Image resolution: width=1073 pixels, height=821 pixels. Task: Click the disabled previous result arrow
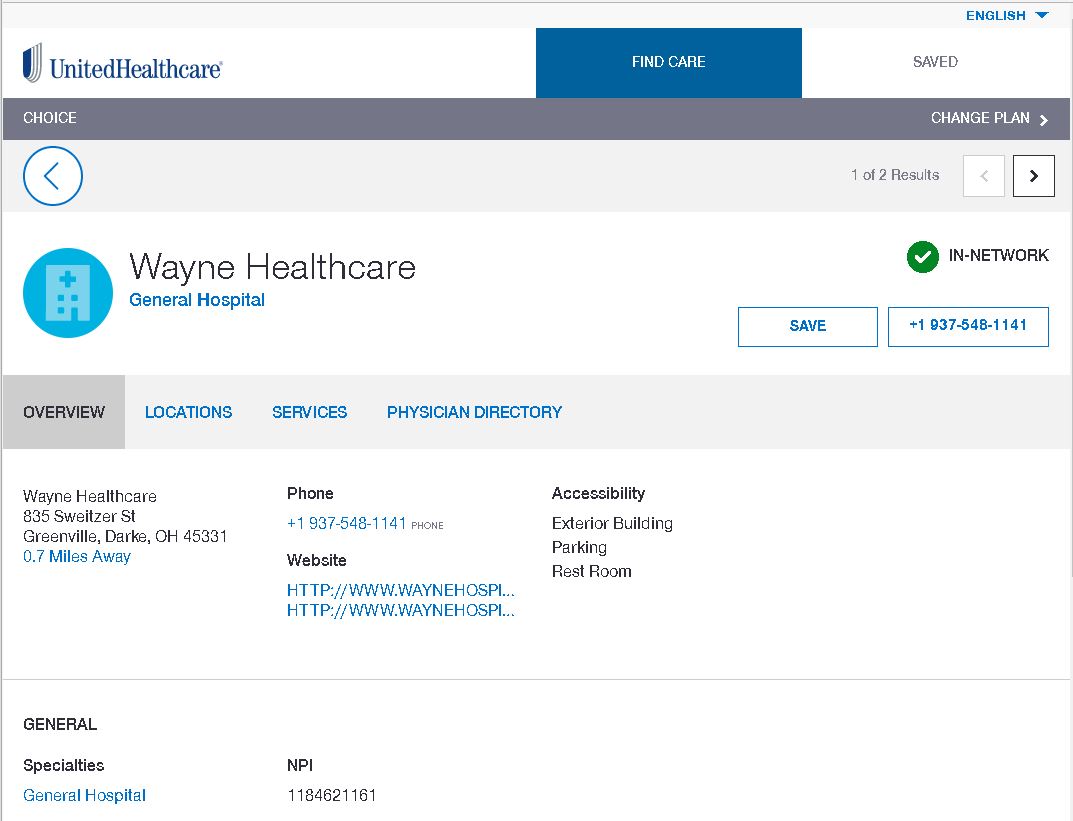(x=983, y=176)
